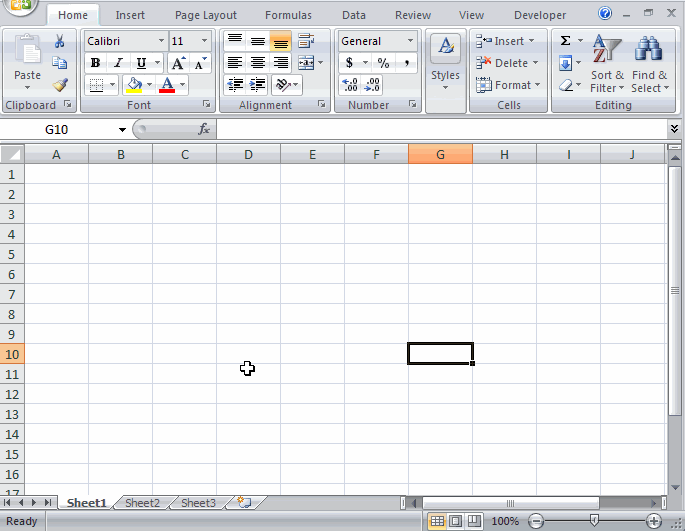Image resolution: width=685 pixels, height=531 pixels.
Task: Click the Fill down-arrow icon
Action: click(565, 63)
